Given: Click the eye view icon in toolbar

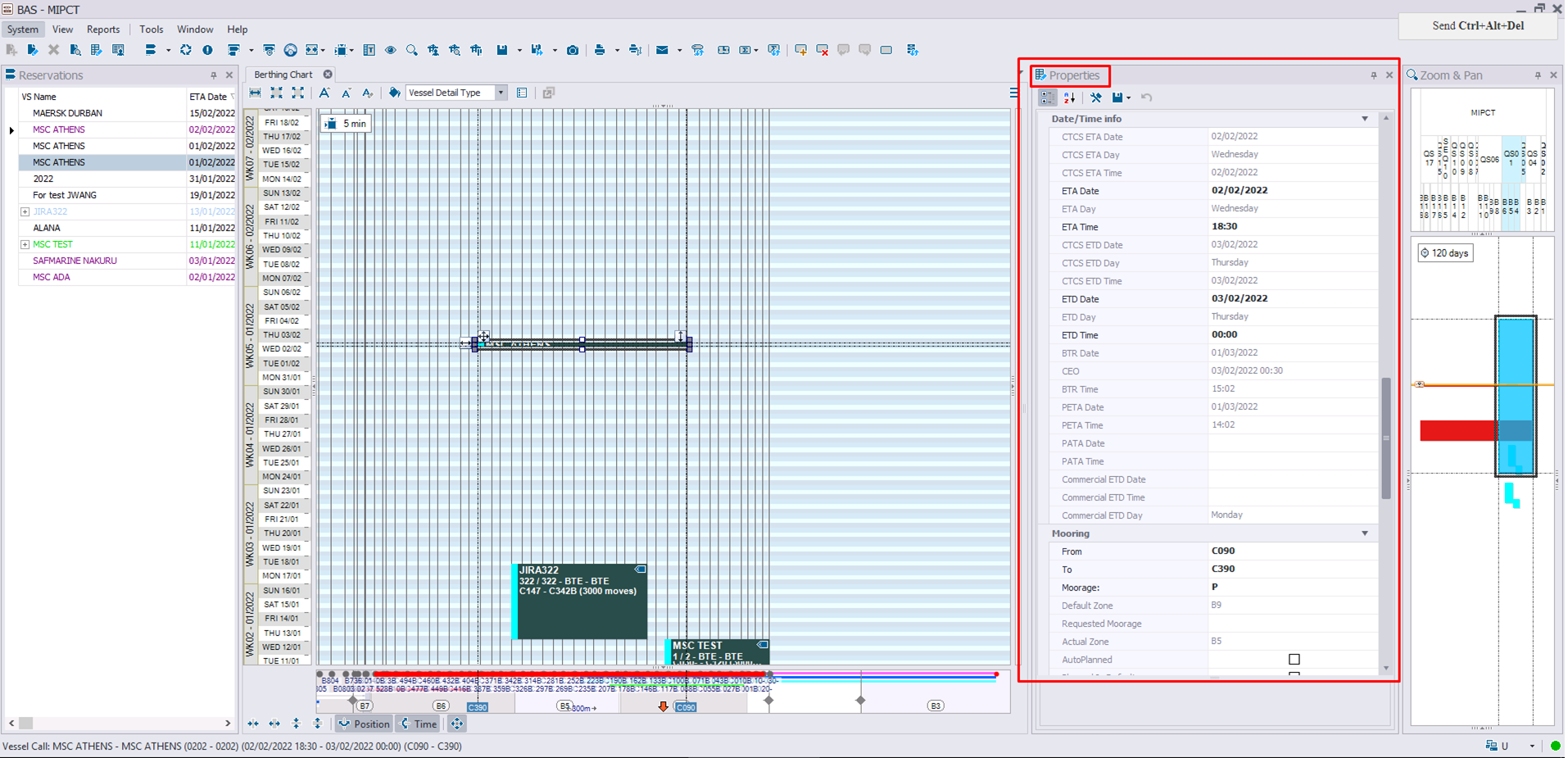Looking at the screenshot, I should (391, 50).
